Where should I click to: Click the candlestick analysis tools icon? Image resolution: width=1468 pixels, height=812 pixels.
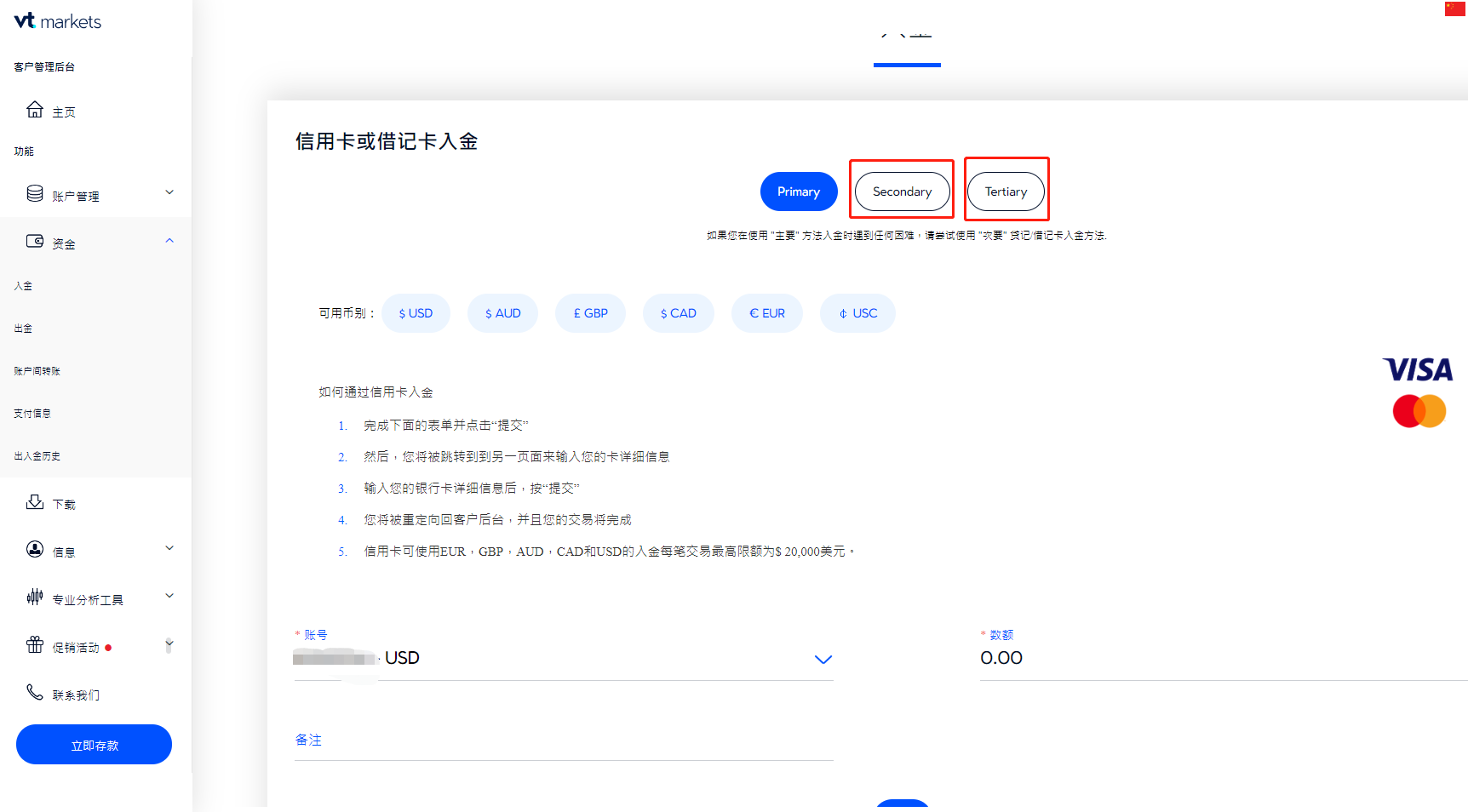click(x=35, y=598)
